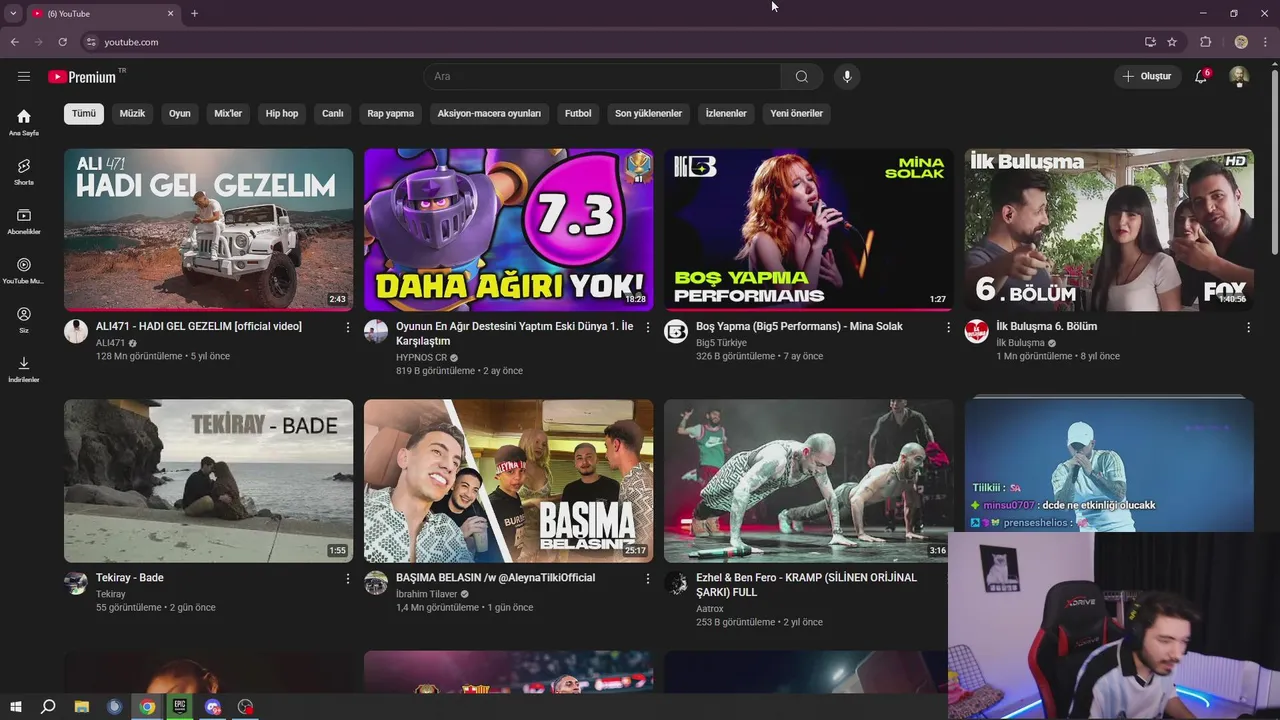1280x720 pixels.
Task: Open Chrome extensions puzzle icon
Action: click(x=1206, y=42)
